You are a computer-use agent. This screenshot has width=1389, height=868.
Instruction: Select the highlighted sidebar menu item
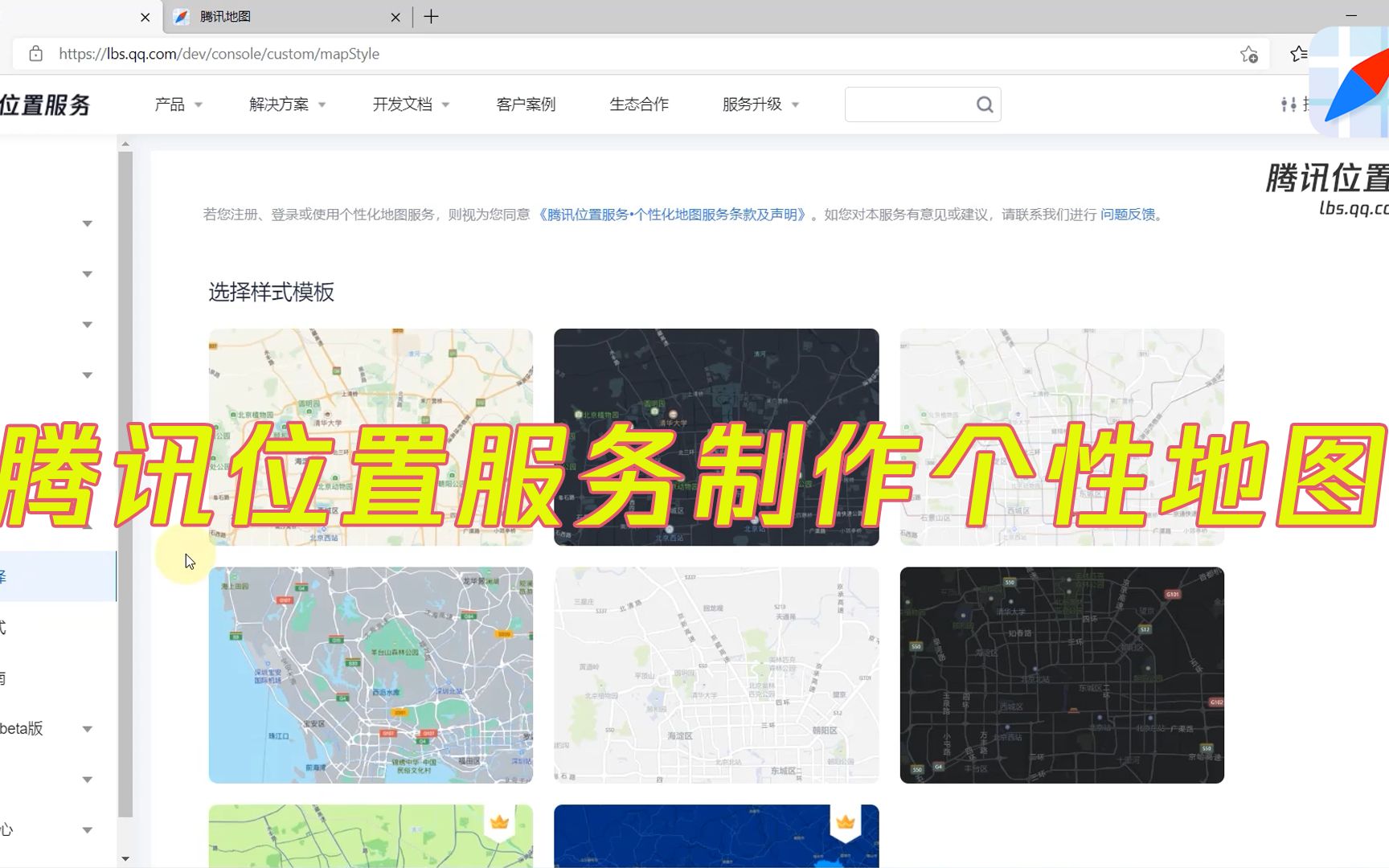58,576
